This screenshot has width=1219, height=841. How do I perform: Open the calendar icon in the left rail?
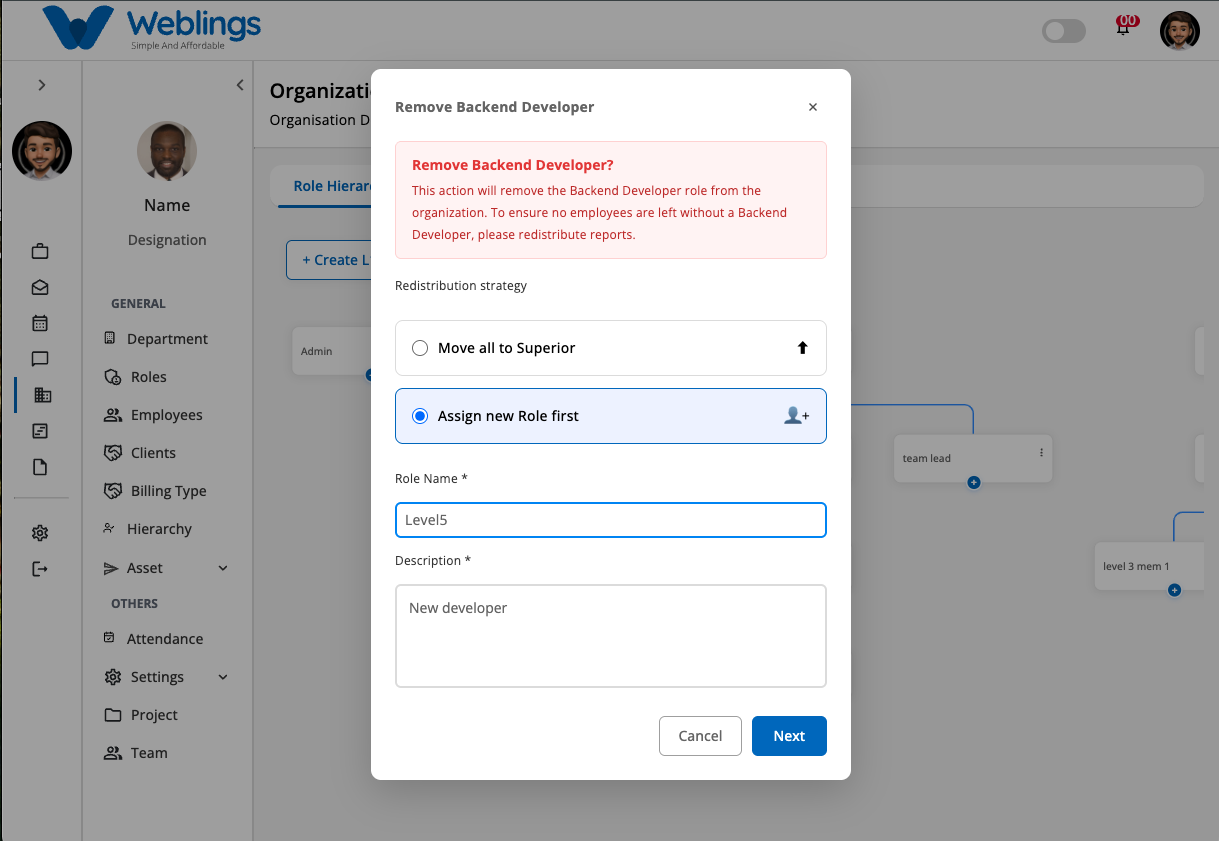click(40, 323)
